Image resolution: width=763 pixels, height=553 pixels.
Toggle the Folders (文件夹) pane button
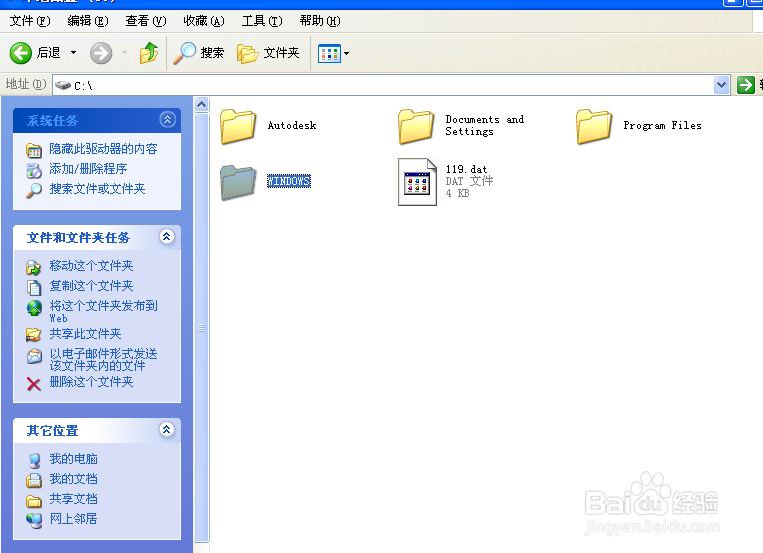coord(268,53)
